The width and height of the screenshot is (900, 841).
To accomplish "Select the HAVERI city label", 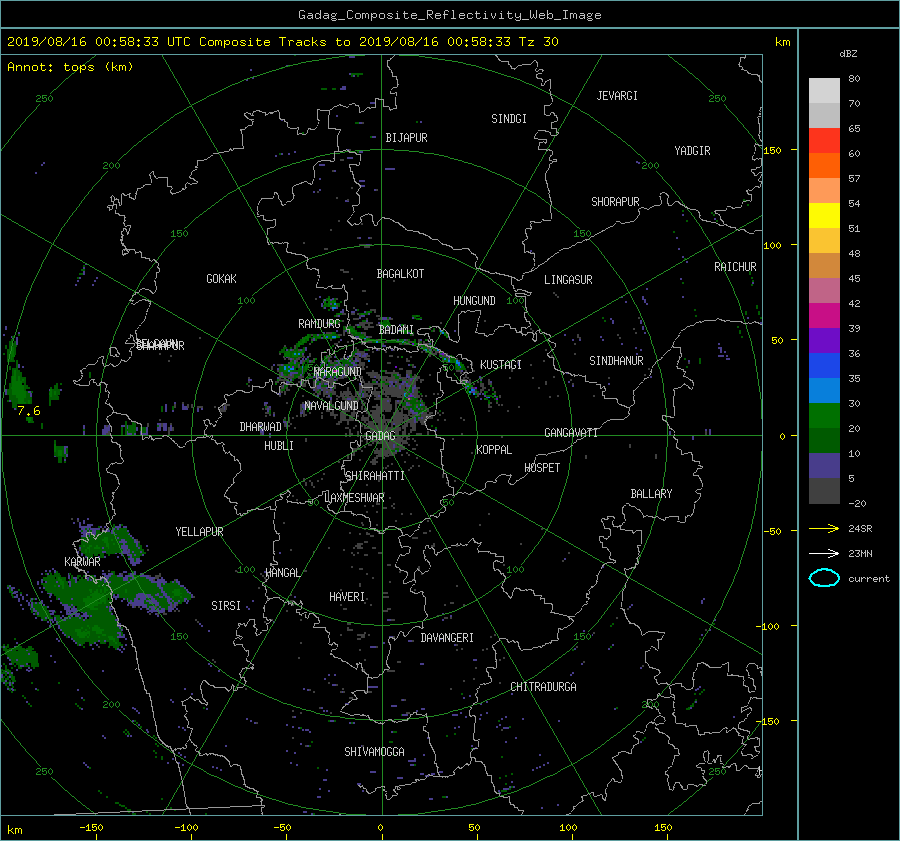I will (x=347, y=596).
